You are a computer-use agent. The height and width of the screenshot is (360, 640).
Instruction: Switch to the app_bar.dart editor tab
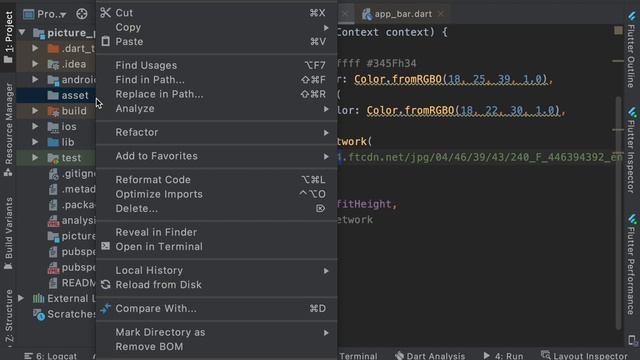click(402, 14)
